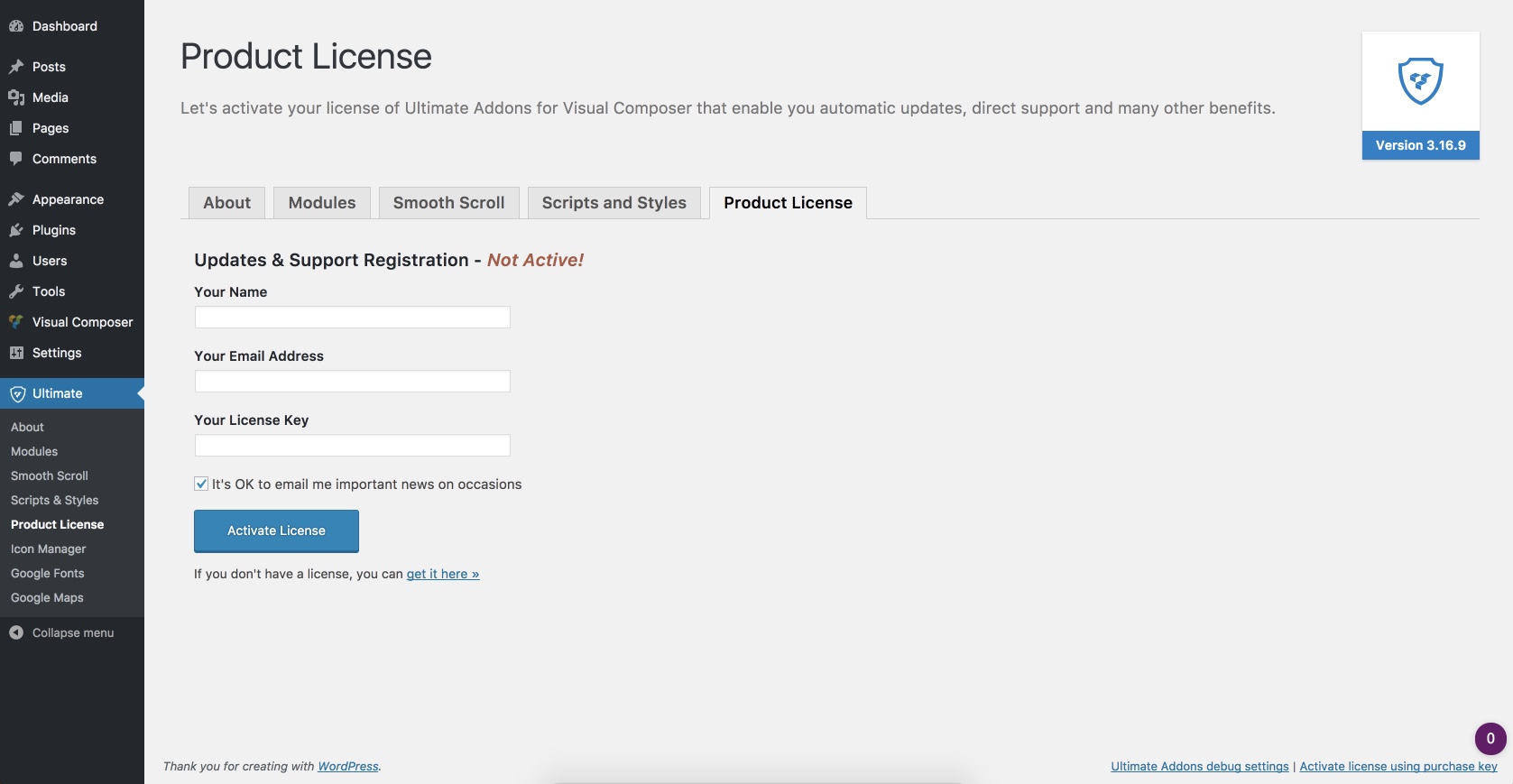Open the WordPress footer link
Image resolution: width=1513 pixels, height=784 pixels.
click(348, 766)
